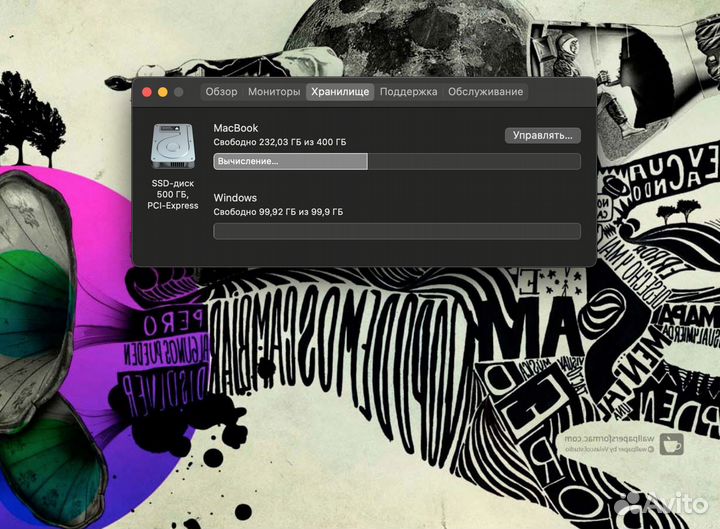Click the Вычисление… segment of MacBook bar
Image resolution: width=720 pixels, height=529 pixels.
point(290,161)
